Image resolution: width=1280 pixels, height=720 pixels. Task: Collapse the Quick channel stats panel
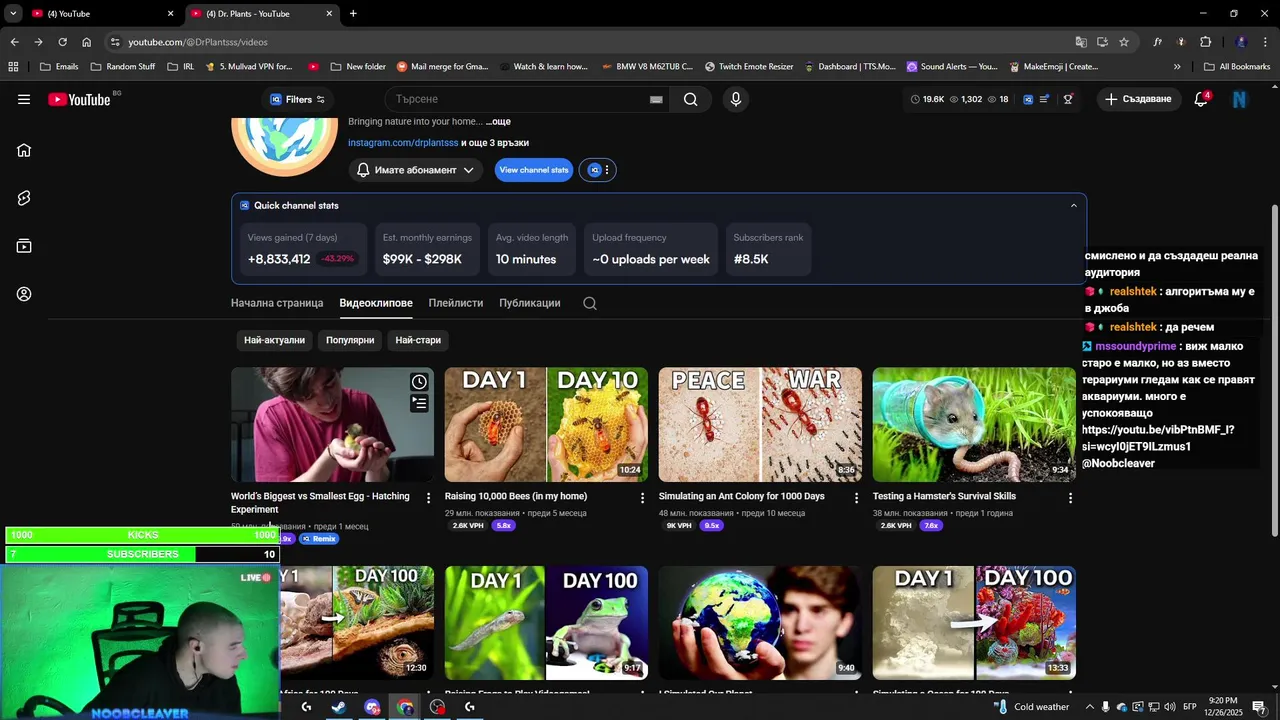coord(1074,206)
